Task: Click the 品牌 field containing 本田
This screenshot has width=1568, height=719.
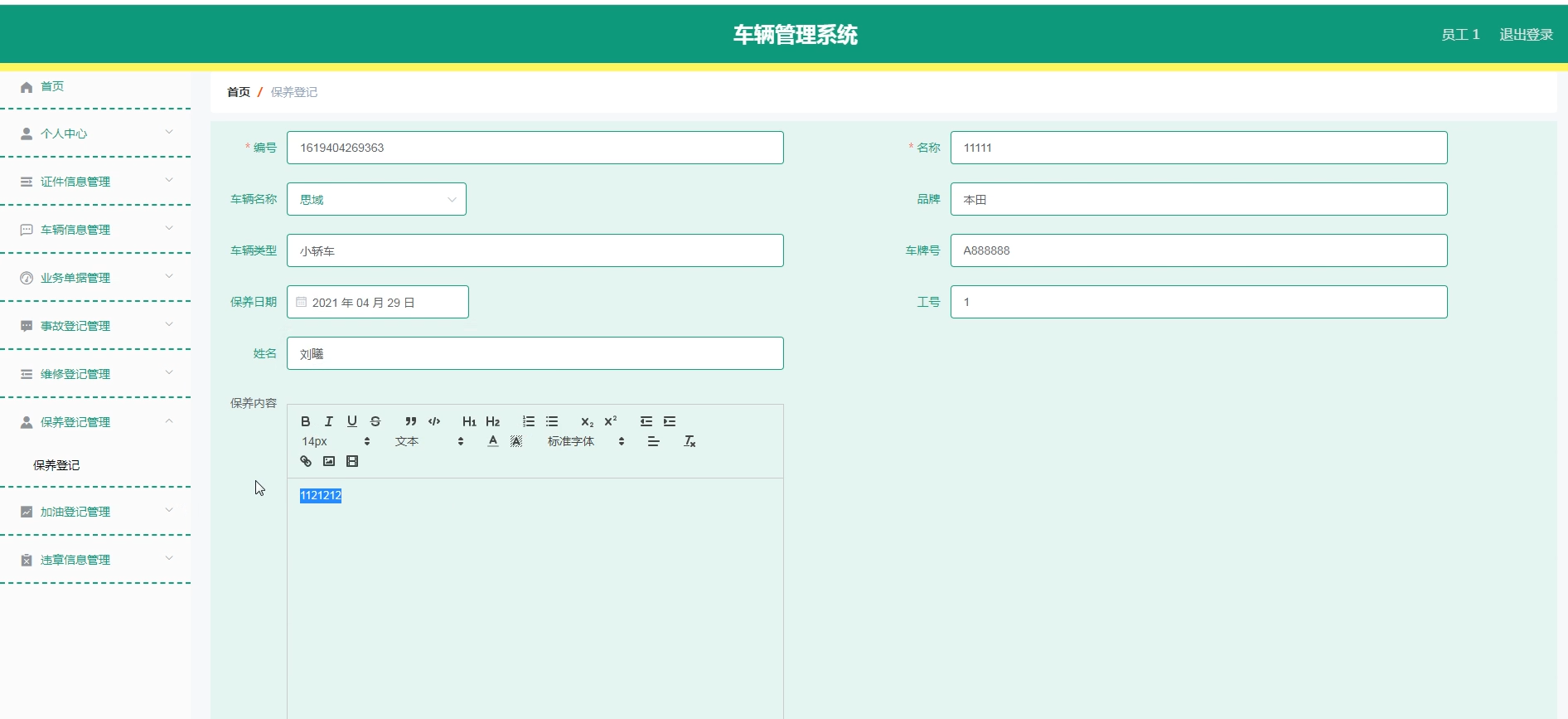Action: 1198,199
